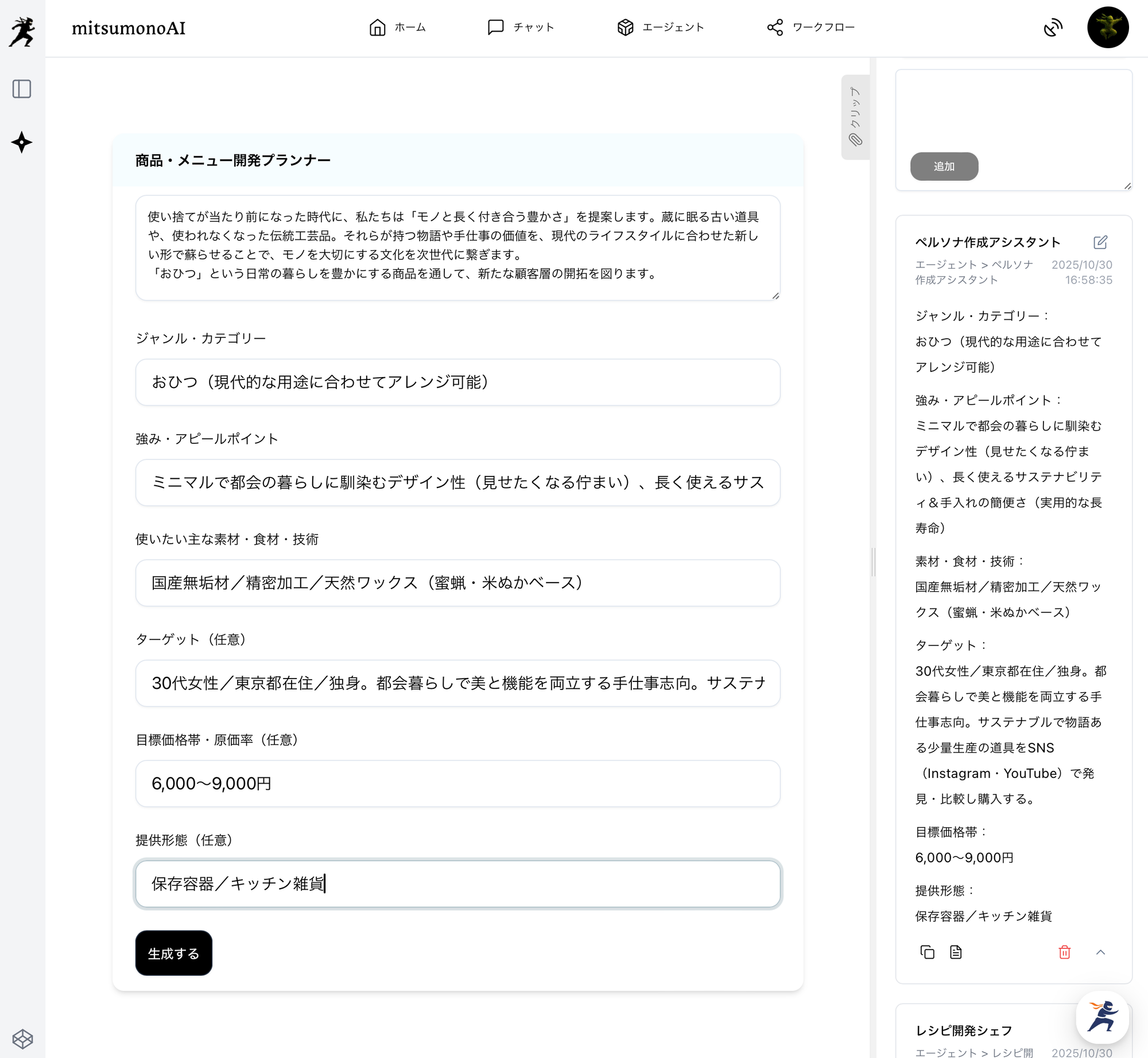Image resolution: width=1148 pixels, height=1058 pixels.
Task: Click the ジャンル・カテゴリー input field
Action: tap(457, 382)
